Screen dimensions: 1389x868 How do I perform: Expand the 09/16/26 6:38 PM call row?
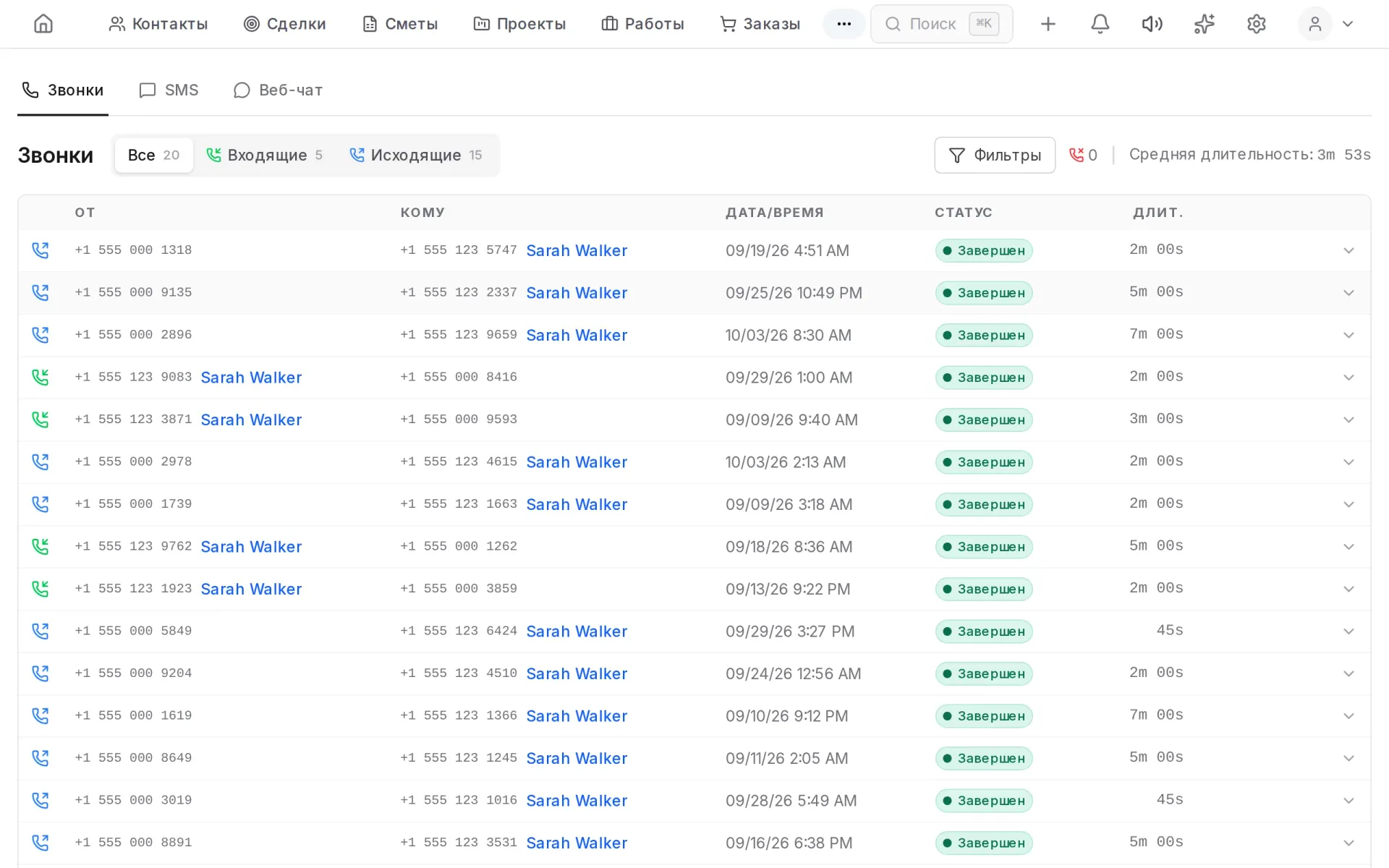coord(1348,843)
